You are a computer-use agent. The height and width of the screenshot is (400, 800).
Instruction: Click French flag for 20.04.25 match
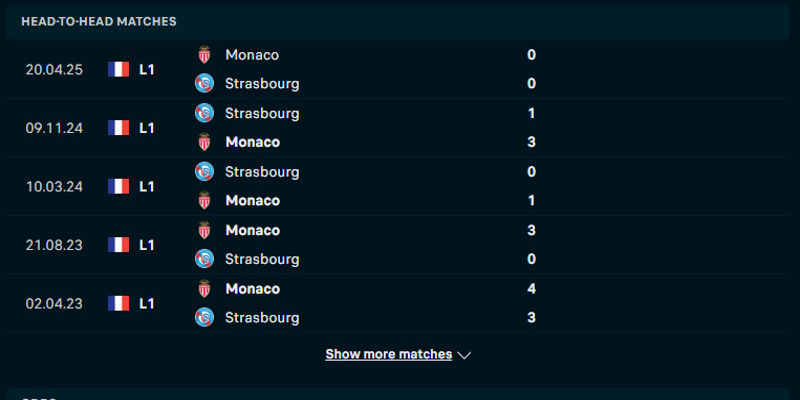pyautogui.click(x=119, y=70)
